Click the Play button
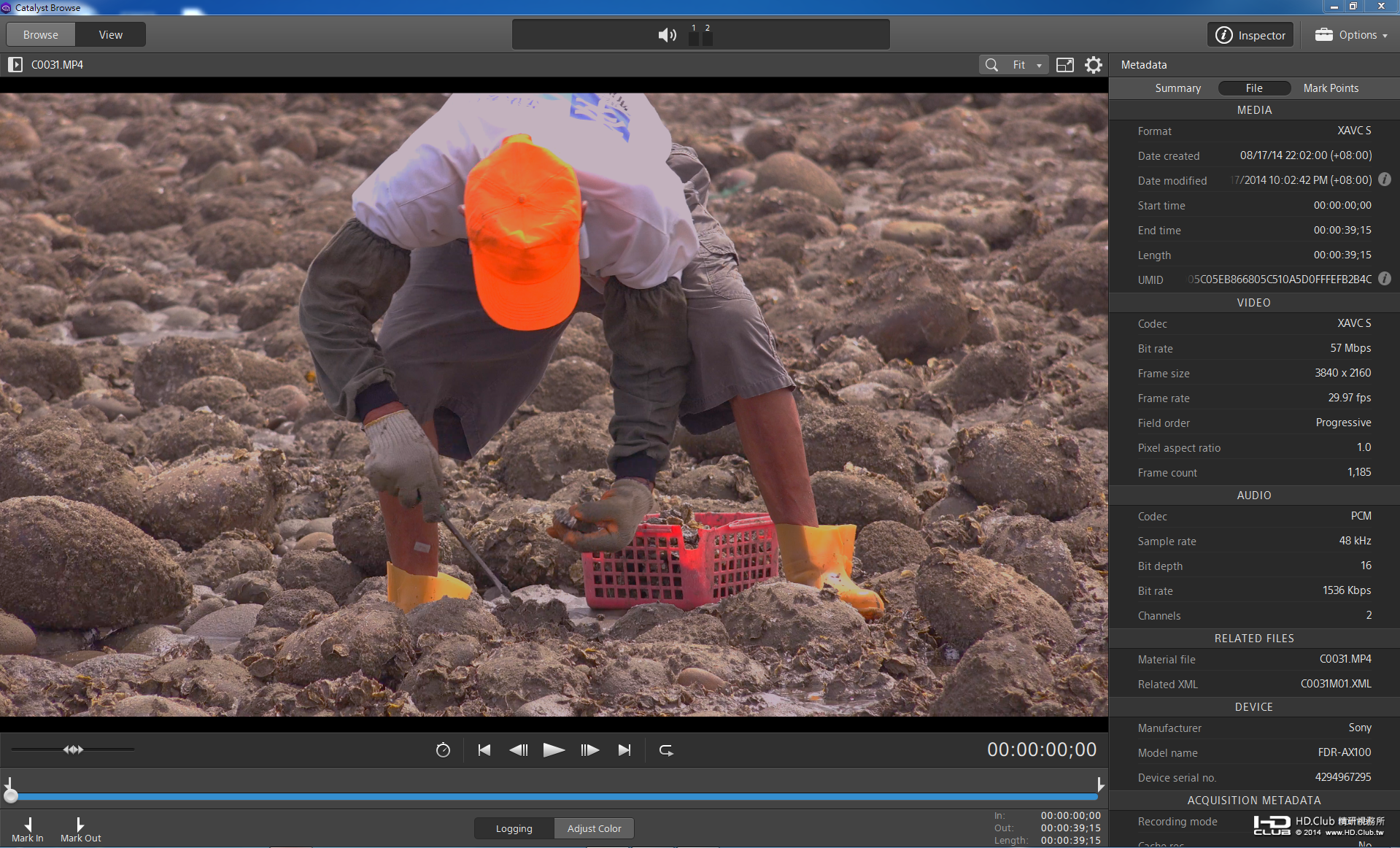Viewport: 1400px width, 848px height. pyautogui.click(x=554, y=750)
